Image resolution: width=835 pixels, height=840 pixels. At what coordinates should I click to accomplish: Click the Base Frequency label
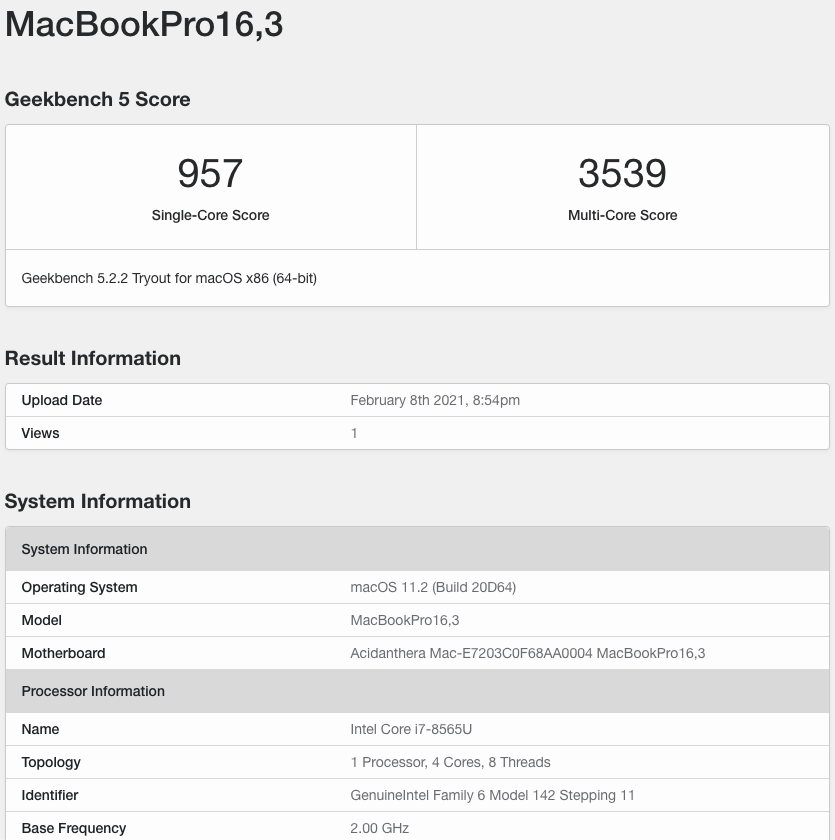click(x=74, y=828)
